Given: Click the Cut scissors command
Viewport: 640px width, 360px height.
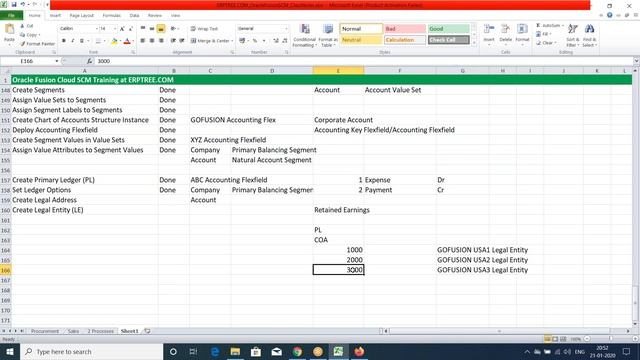Looking at the screenshot, I should [x=27, y=26].
